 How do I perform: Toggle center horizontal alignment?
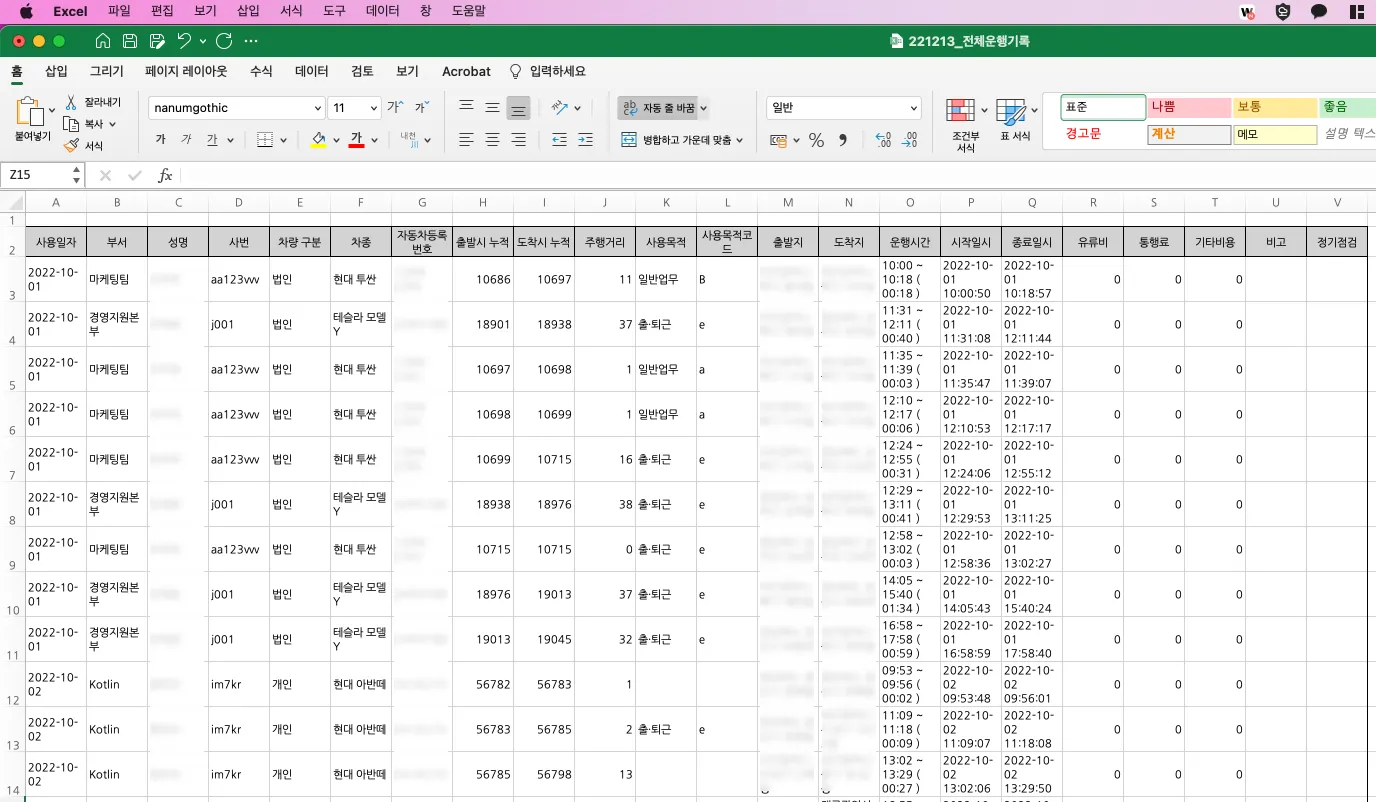click(x=492, y=140)
